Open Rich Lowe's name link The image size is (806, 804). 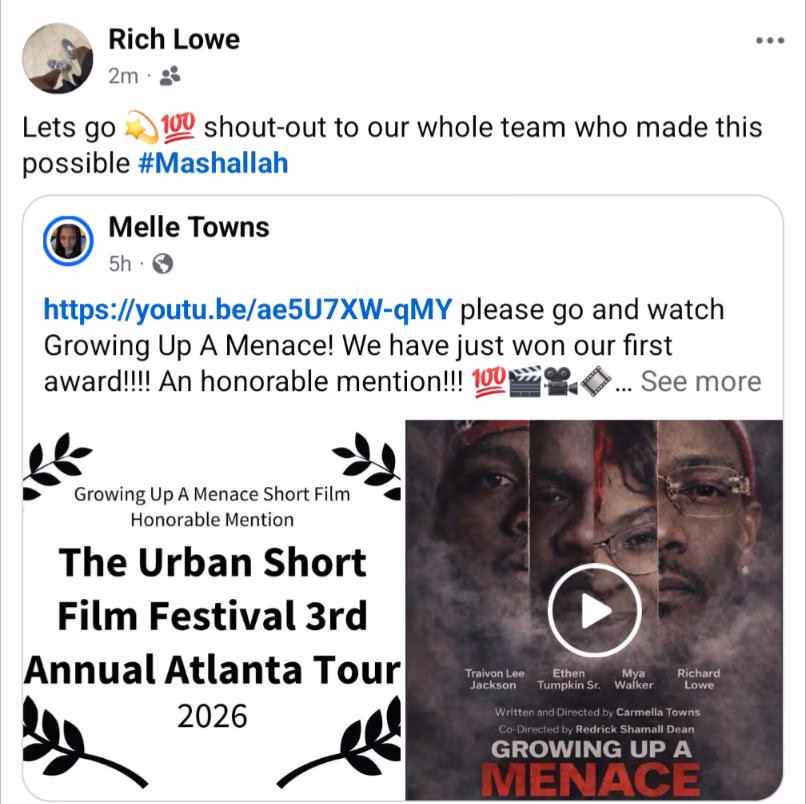pos(174,40)
